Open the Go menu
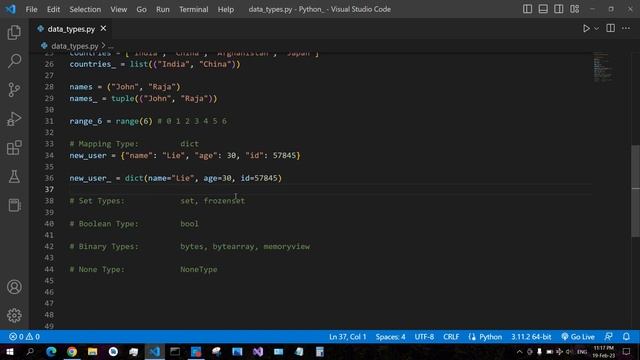This screenshot has height=360, width=640. 141,9
